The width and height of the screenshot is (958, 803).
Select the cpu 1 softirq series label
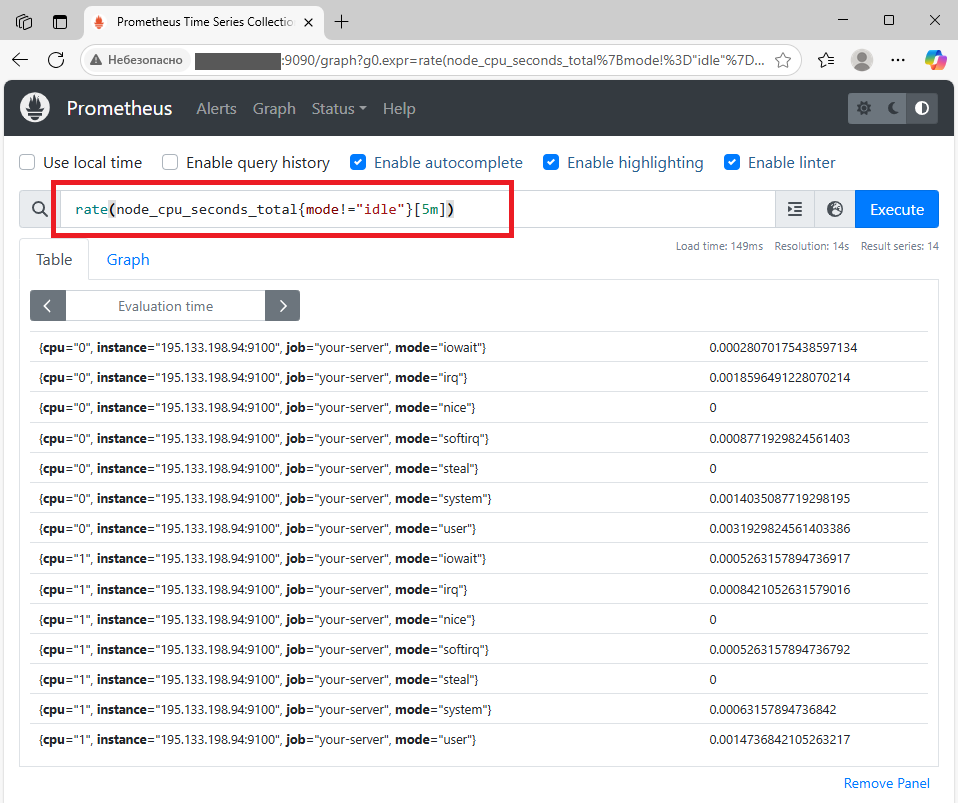click(x=264, y=650)
